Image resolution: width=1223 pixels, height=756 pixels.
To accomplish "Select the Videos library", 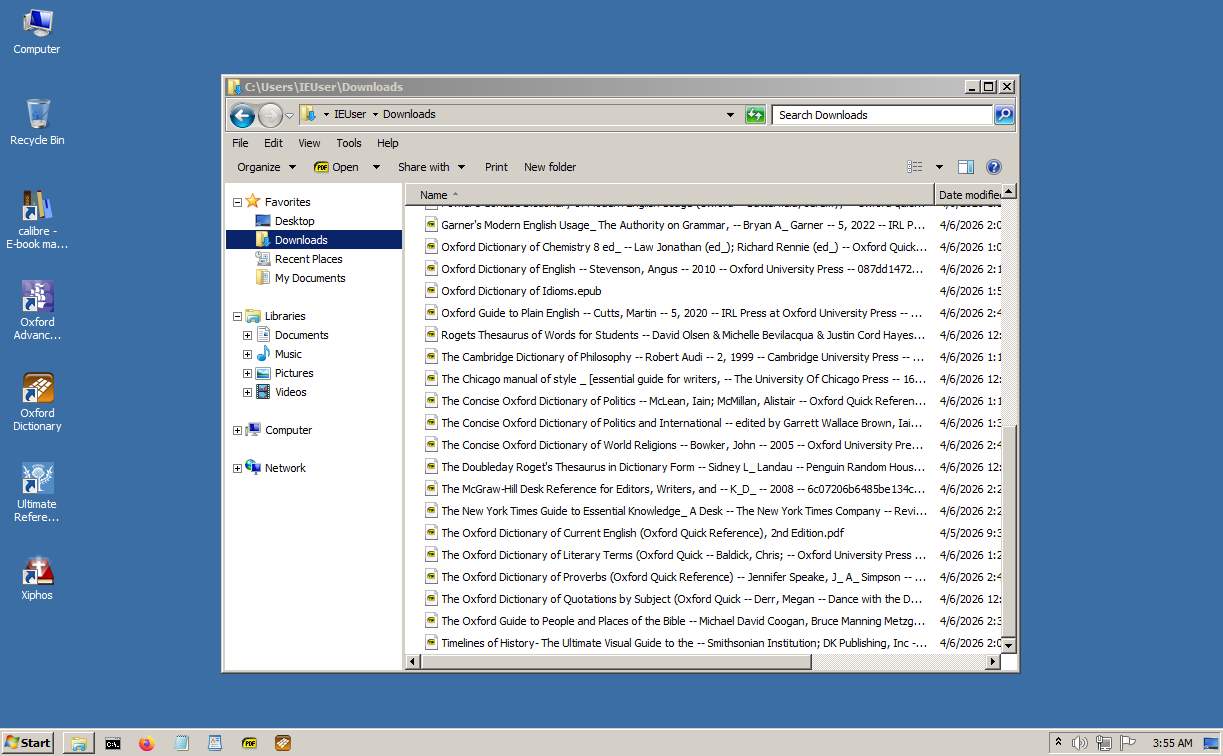I will 290,392.
